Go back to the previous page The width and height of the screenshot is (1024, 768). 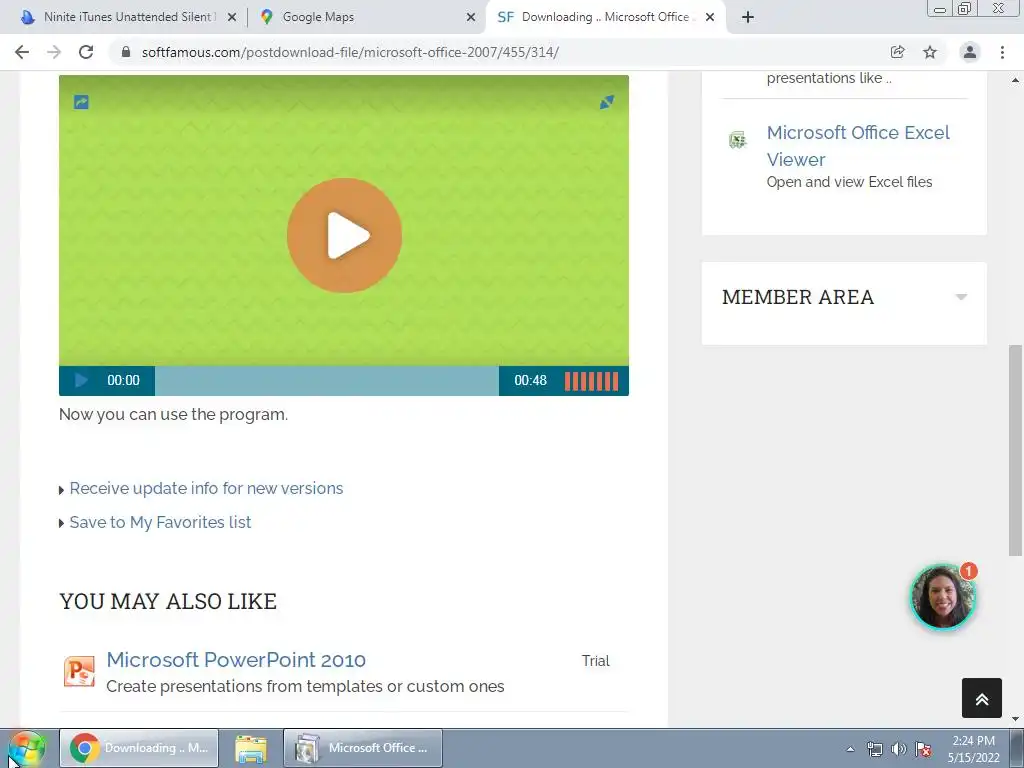[22, 52]
